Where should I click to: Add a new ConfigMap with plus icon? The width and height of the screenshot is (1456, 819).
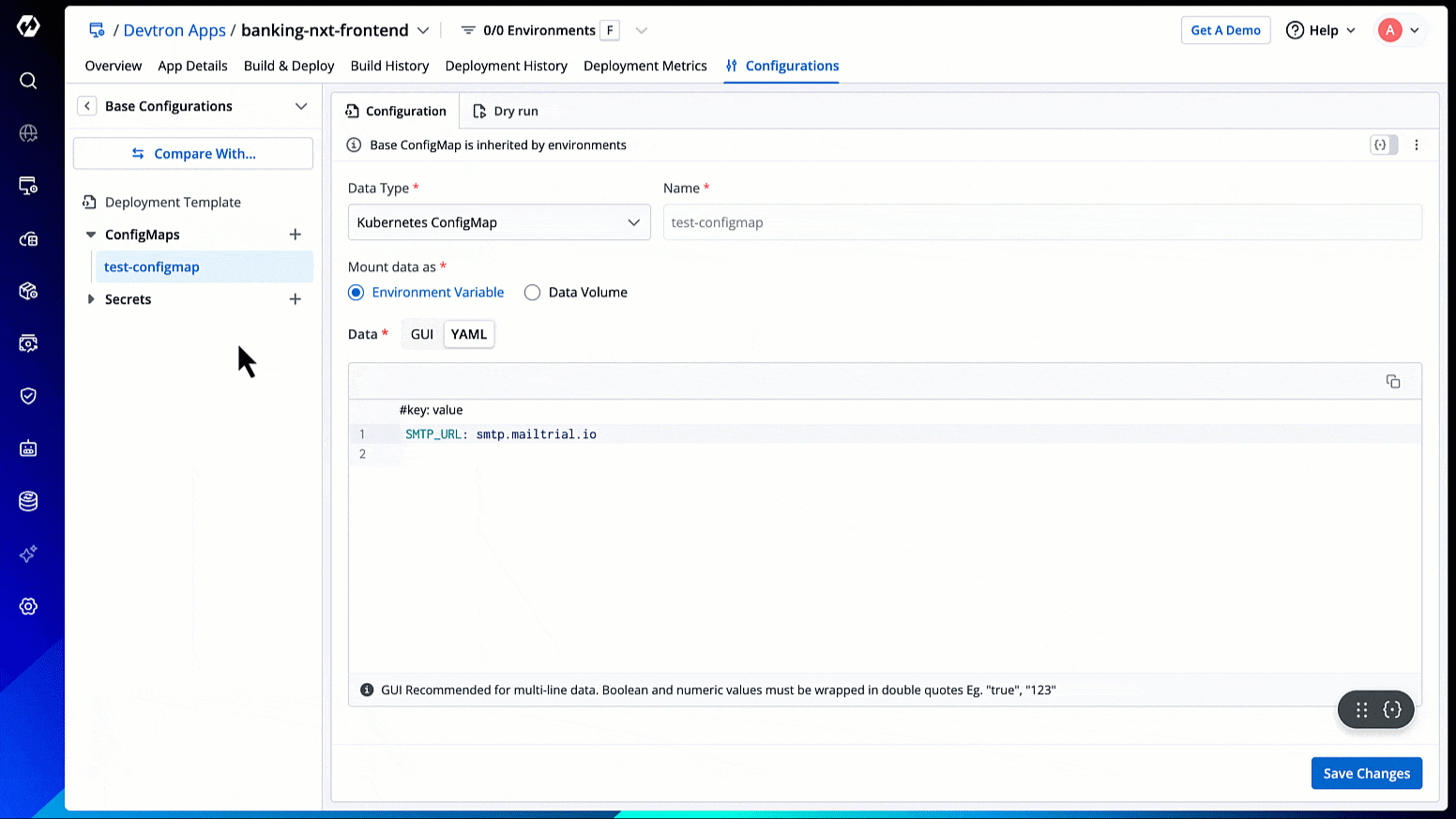point(295,235)
